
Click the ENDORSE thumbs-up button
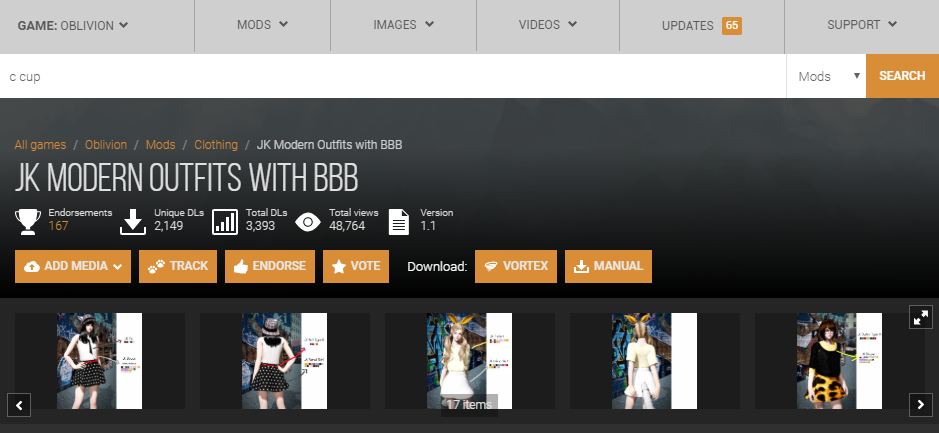point(270,267)
